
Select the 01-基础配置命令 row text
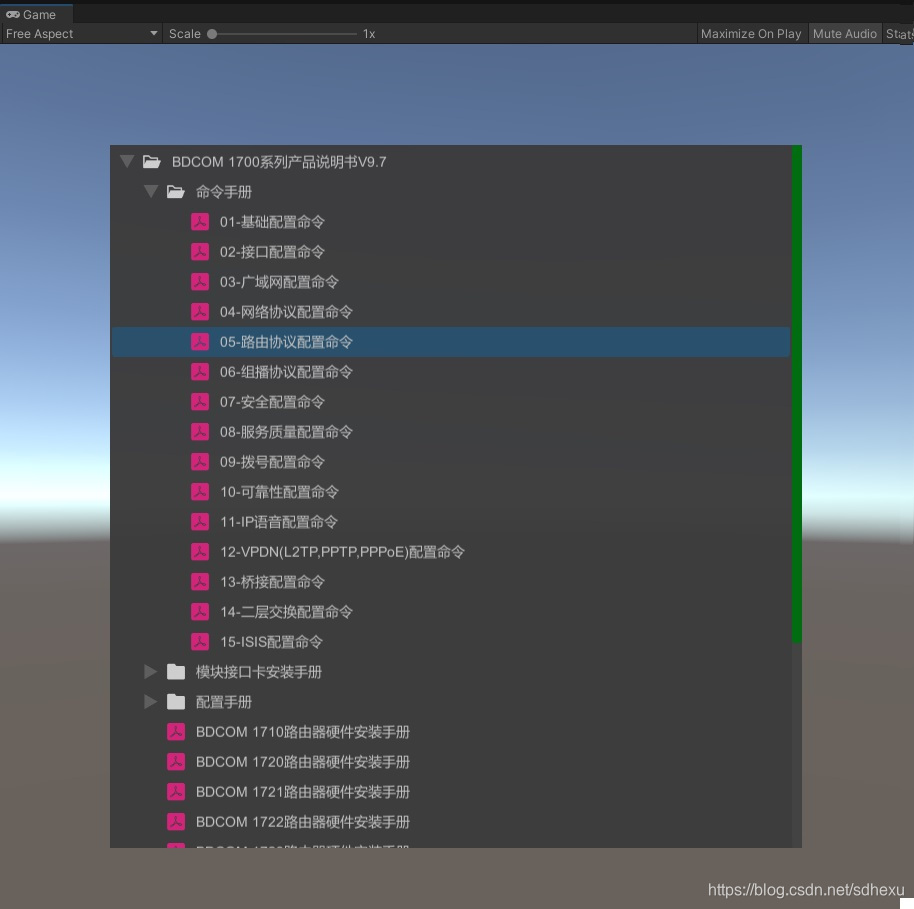(272, 222)
